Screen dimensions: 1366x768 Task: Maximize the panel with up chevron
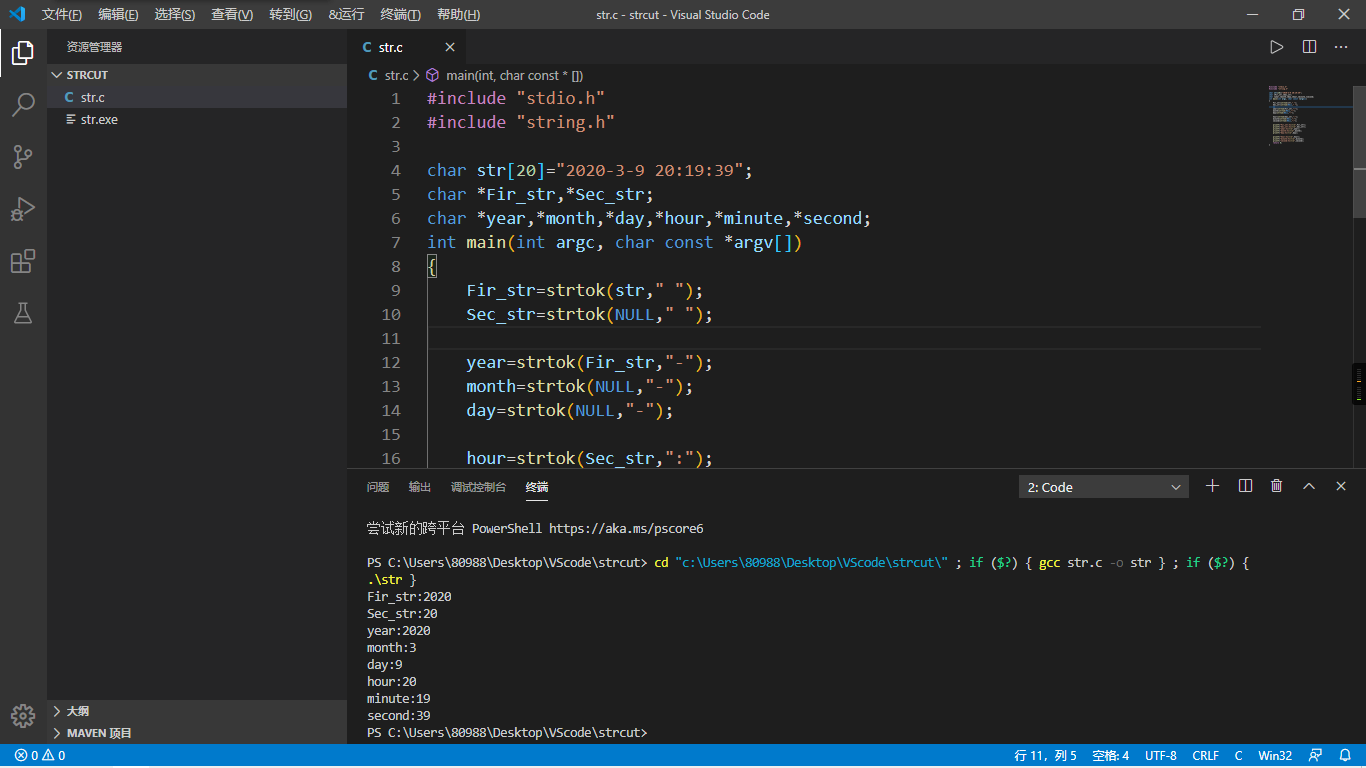(x=1309, y=486)
